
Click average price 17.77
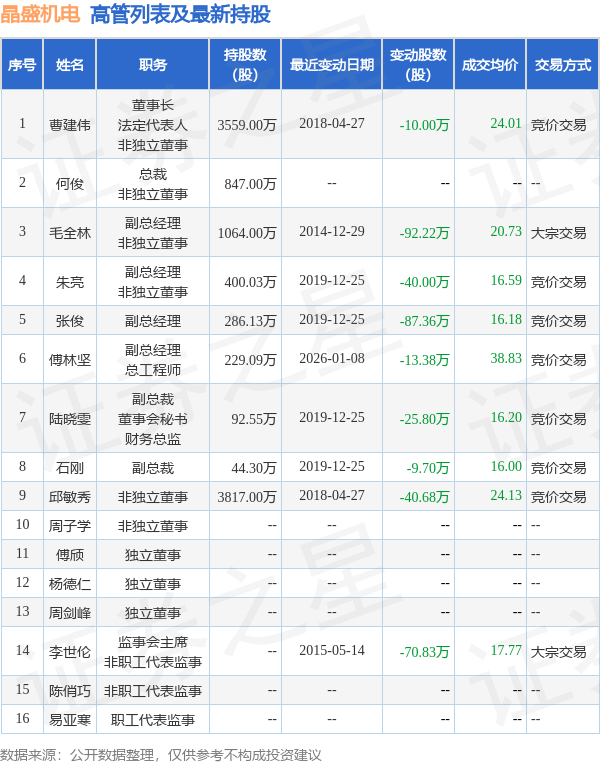pyautogui.click(x=506, y=650)
